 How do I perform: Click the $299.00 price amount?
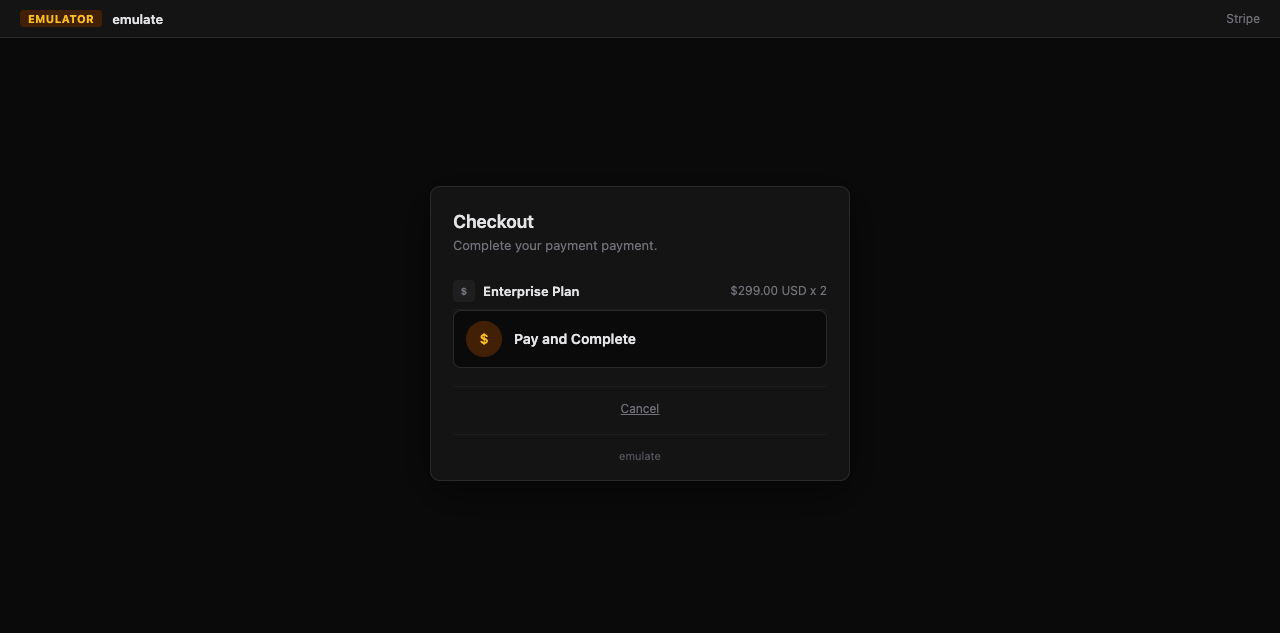tap(754, 291)
